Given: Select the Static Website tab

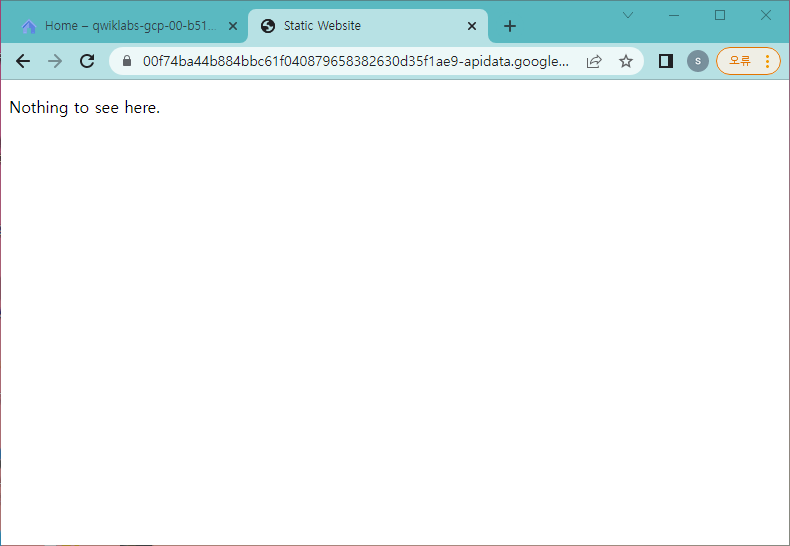Looking at the screenshot, I should pyautogui.click(x=368, y=26).
